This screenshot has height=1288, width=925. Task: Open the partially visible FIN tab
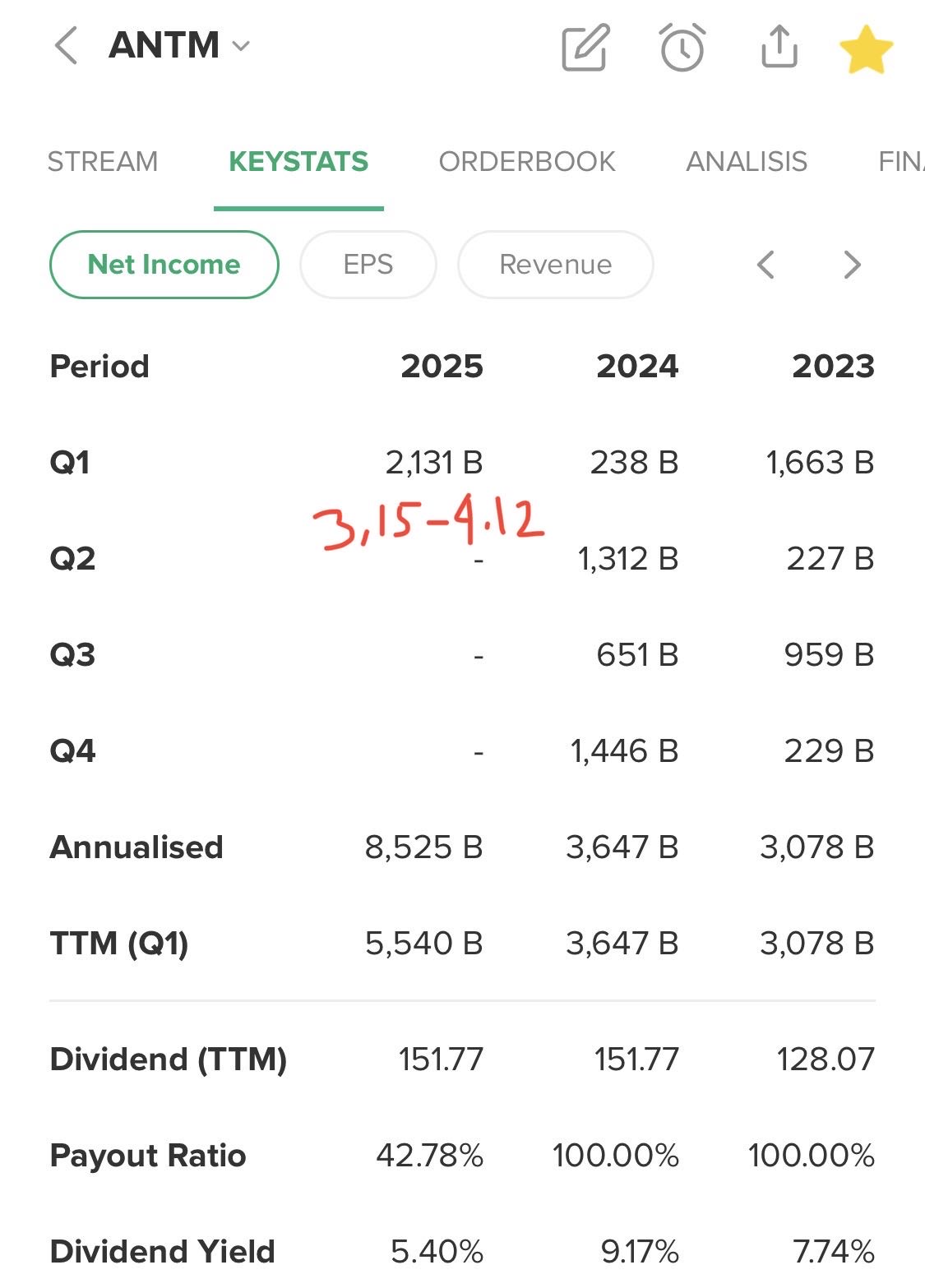pos(901,162)
